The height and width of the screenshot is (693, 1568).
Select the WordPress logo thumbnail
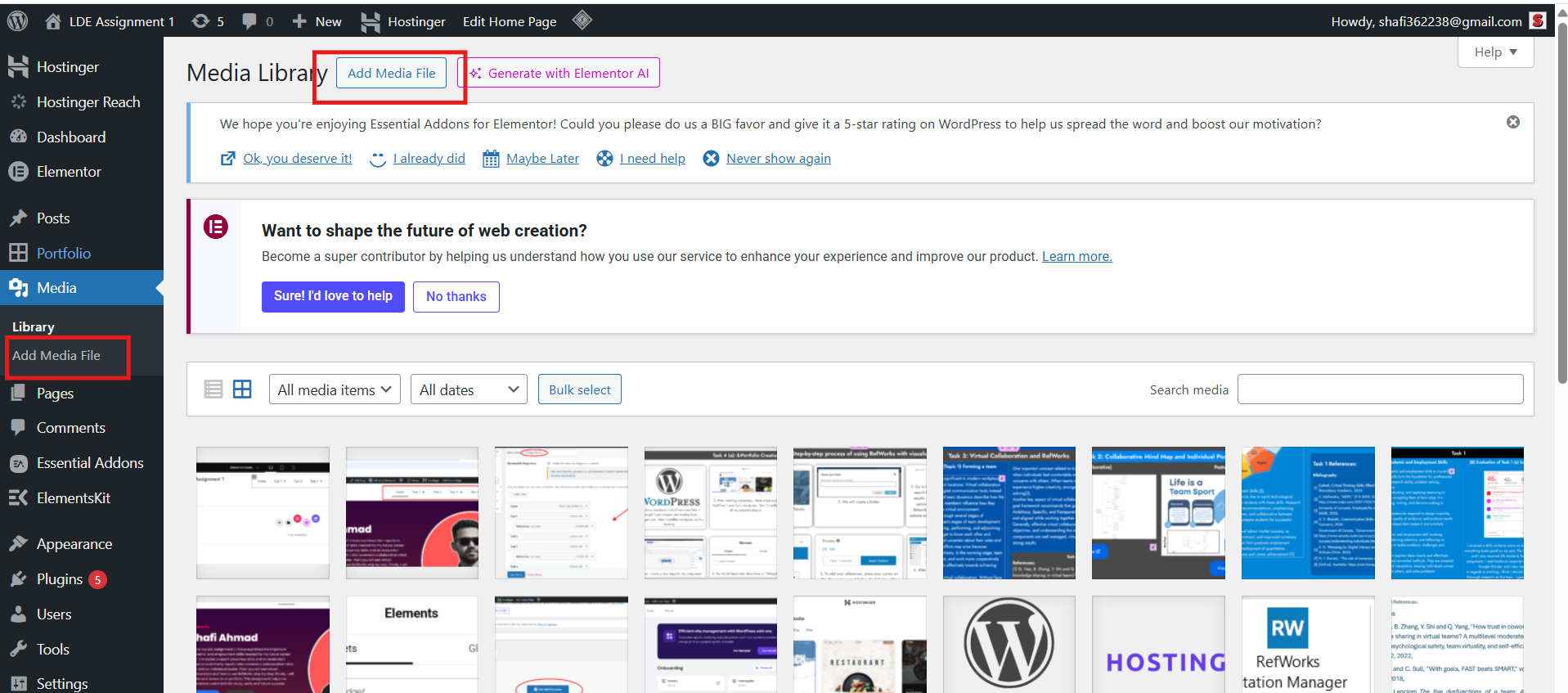[x=1009, y=645]
